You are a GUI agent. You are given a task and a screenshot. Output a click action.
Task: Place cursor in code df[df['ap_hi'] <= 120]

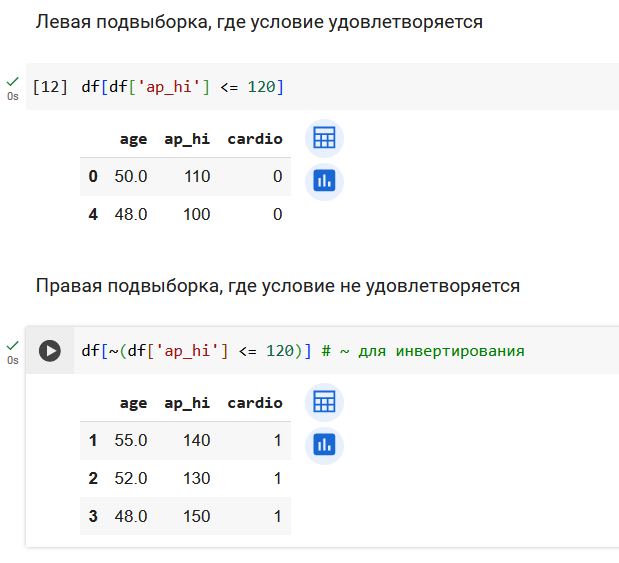point(182,87)
